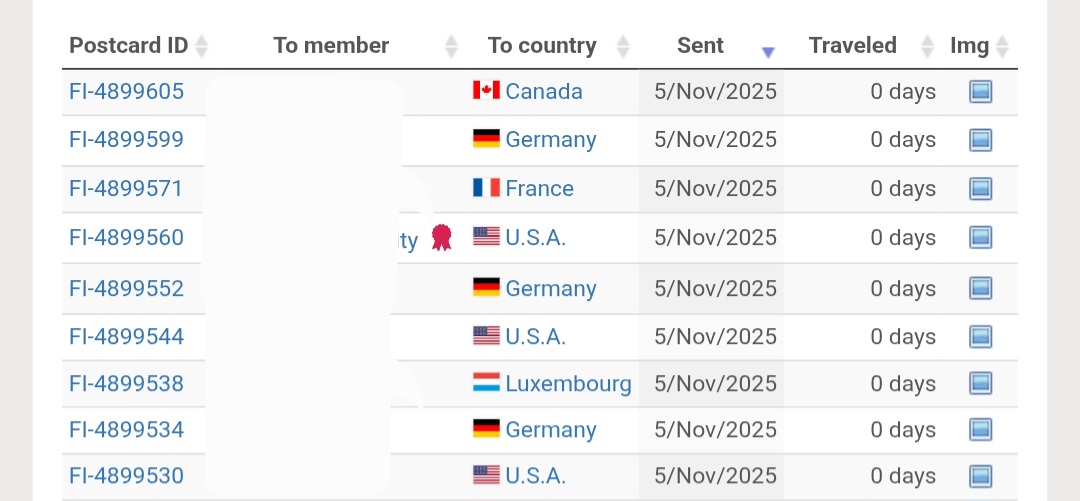This screenshot has width=1080, height=501.
Task: Click the France flag icon
Action: click(486, 188)
